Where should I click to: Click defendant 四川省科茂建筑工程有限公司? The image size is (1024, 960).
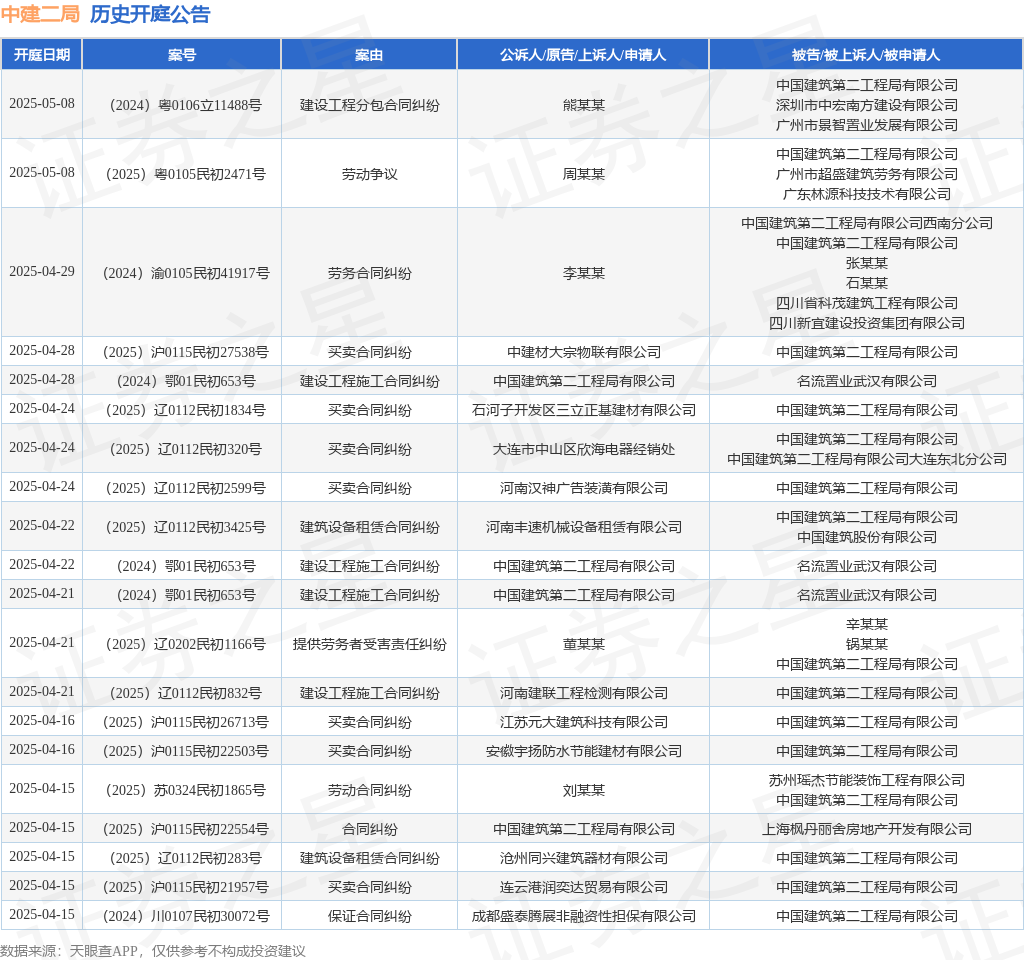point(867,303)
